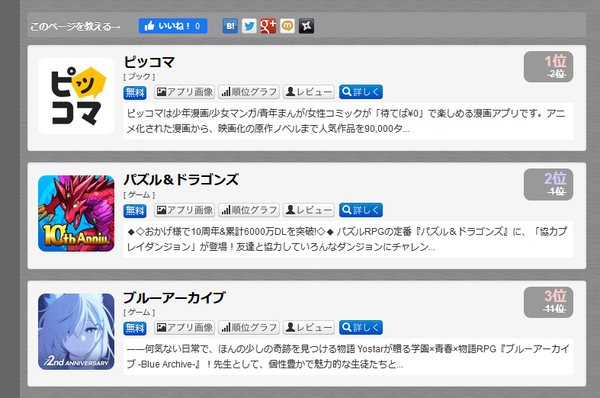Click the パズル&ドラゴンズ description text

pyautogui.click(x=348, y=239)
